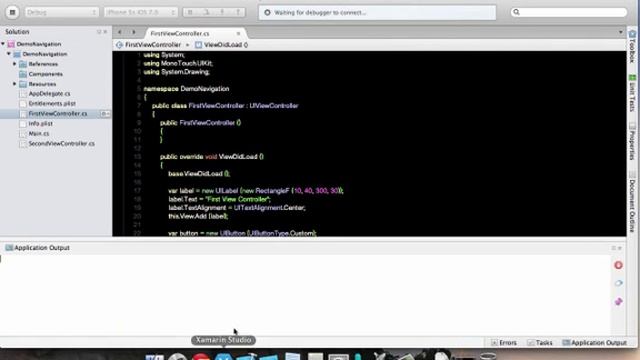The height and width of the screenshot is (360, 640).
Task: Expand the References folder
Action: [x=15, y=64]
